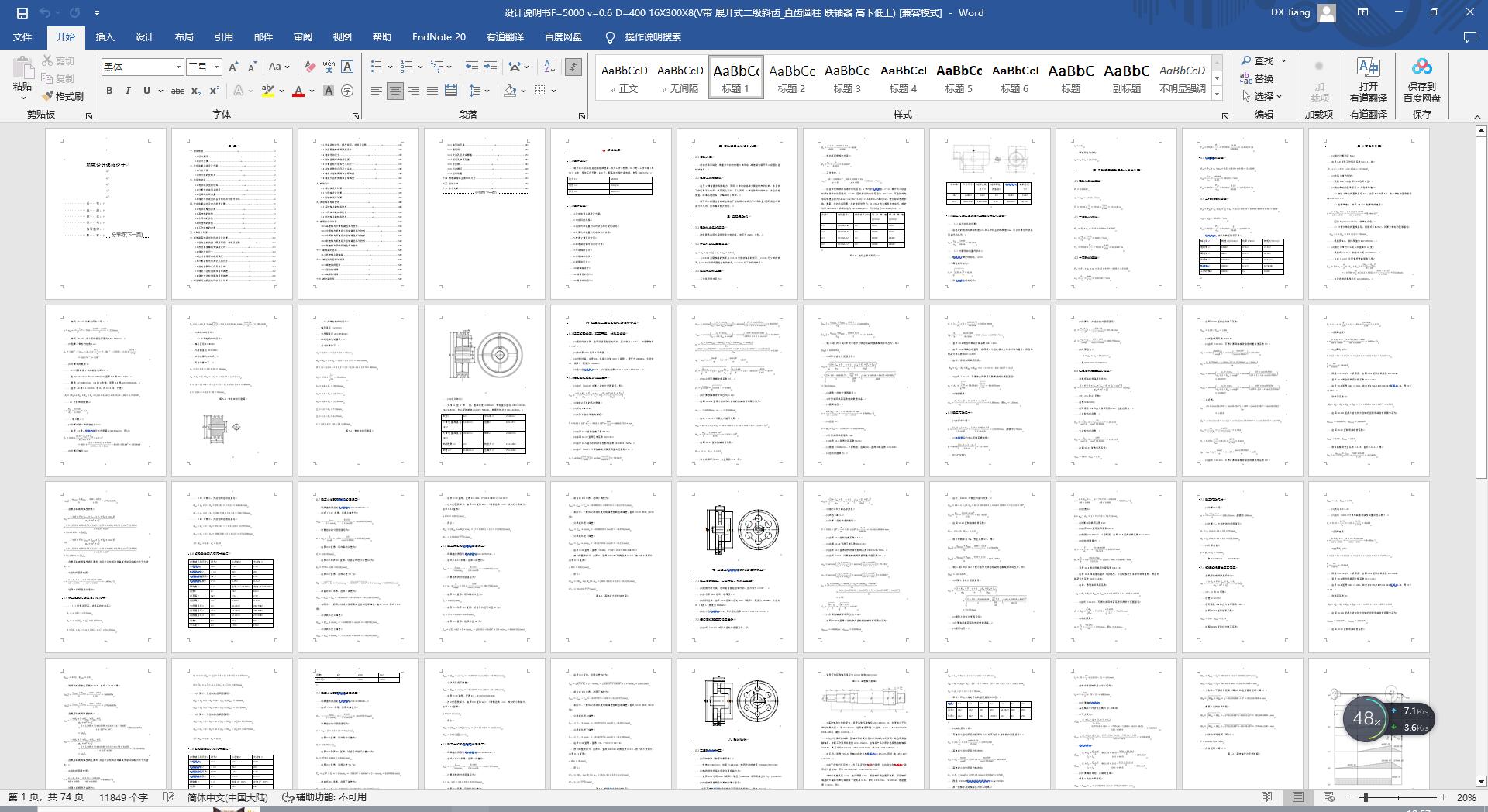The height and width of the screenshot is (812, 1488).
Task: Click the 替换 (Replace) button
Action: [1257, 78]
